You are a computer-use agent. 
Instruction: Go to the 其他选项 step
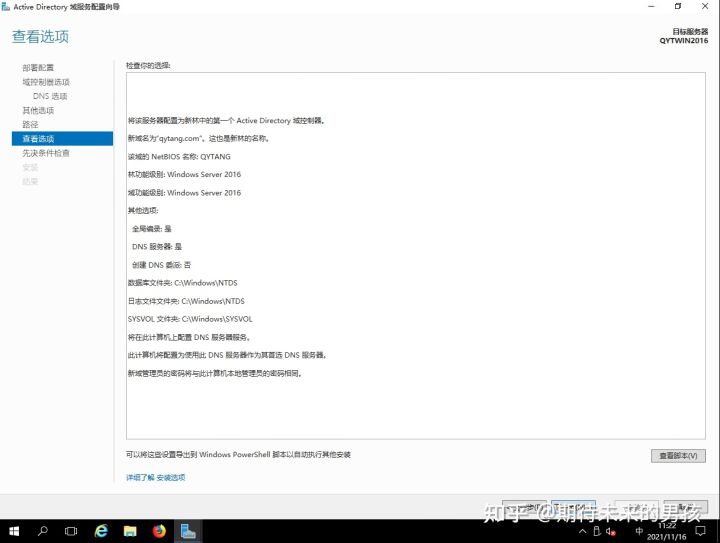[38, 110]
